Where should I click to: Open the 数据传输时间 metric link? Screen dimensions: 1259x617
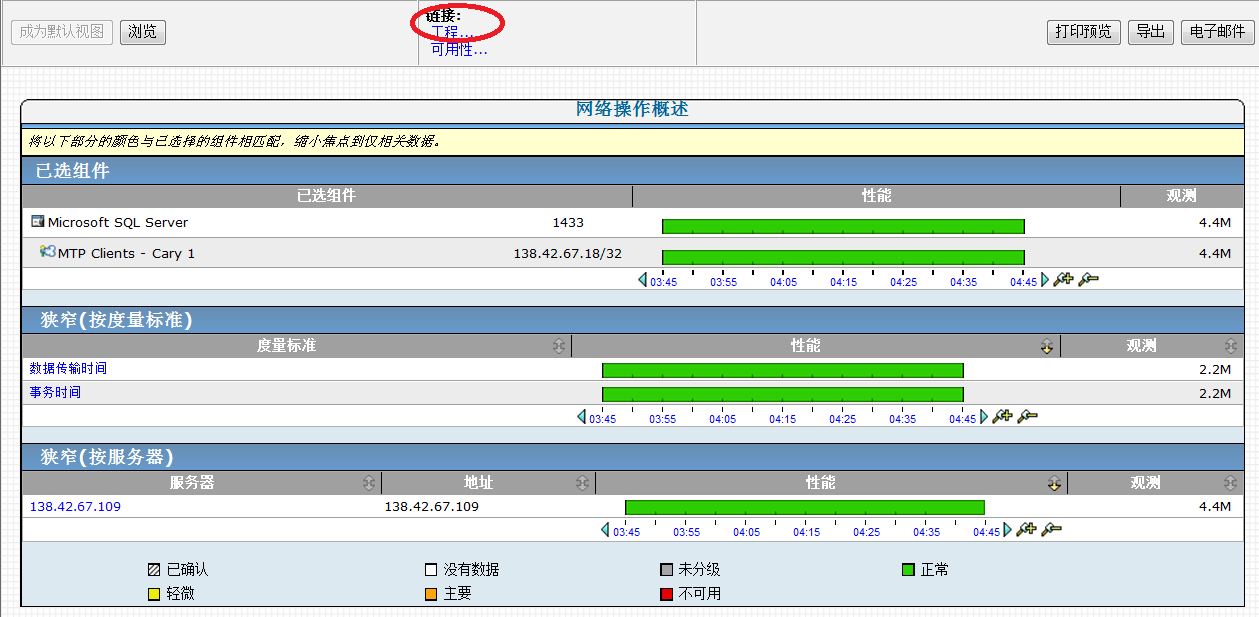coord(68,368)
